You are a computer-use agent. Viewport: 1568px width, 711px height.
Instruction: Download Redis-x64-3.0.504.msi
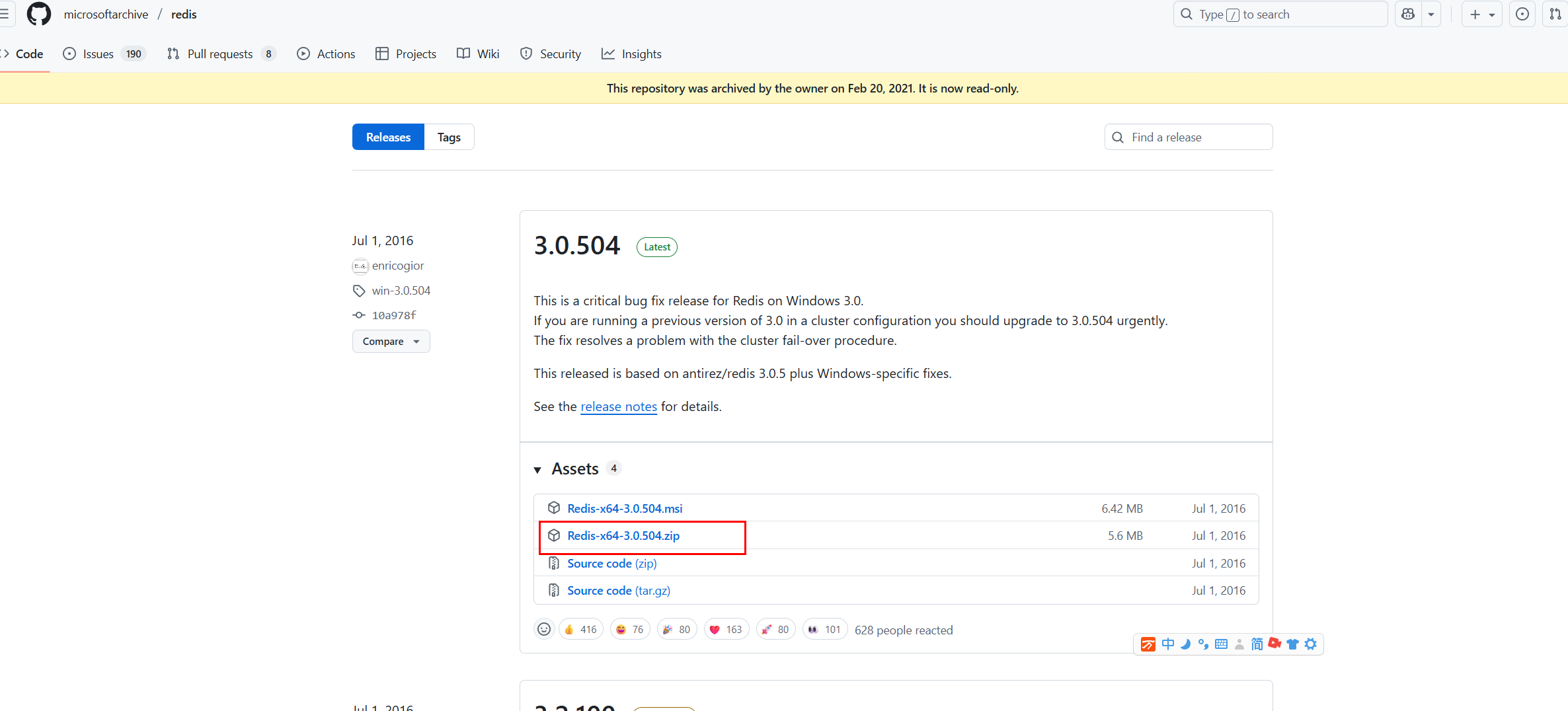coord(625,508)
